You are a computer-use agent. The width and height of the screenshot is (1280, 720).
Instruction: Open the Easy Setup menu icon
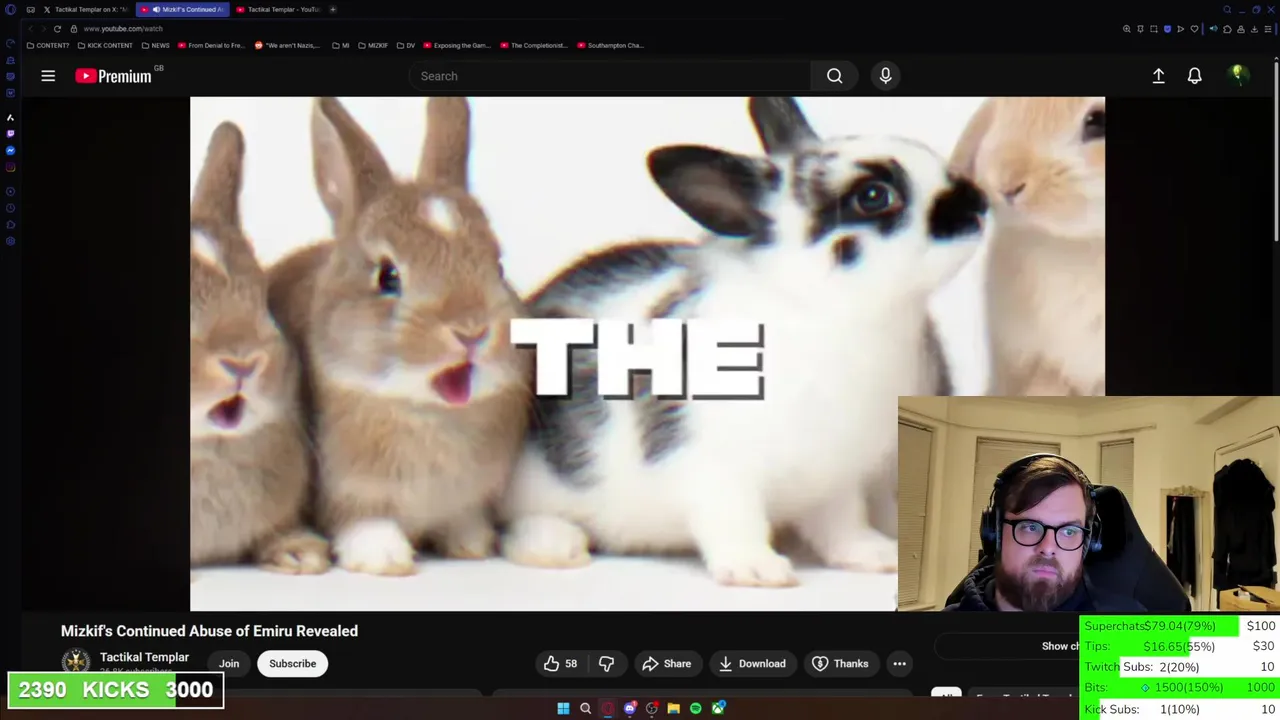1267,29
